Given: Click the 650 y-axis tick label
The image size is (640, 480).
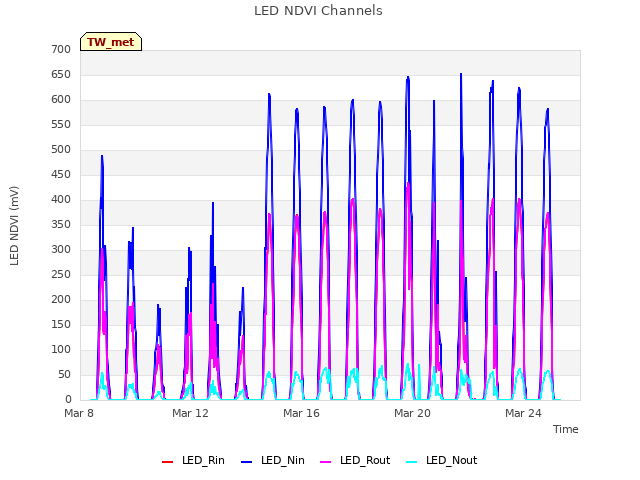Looking at the screenshot, I should click(61, 75).
